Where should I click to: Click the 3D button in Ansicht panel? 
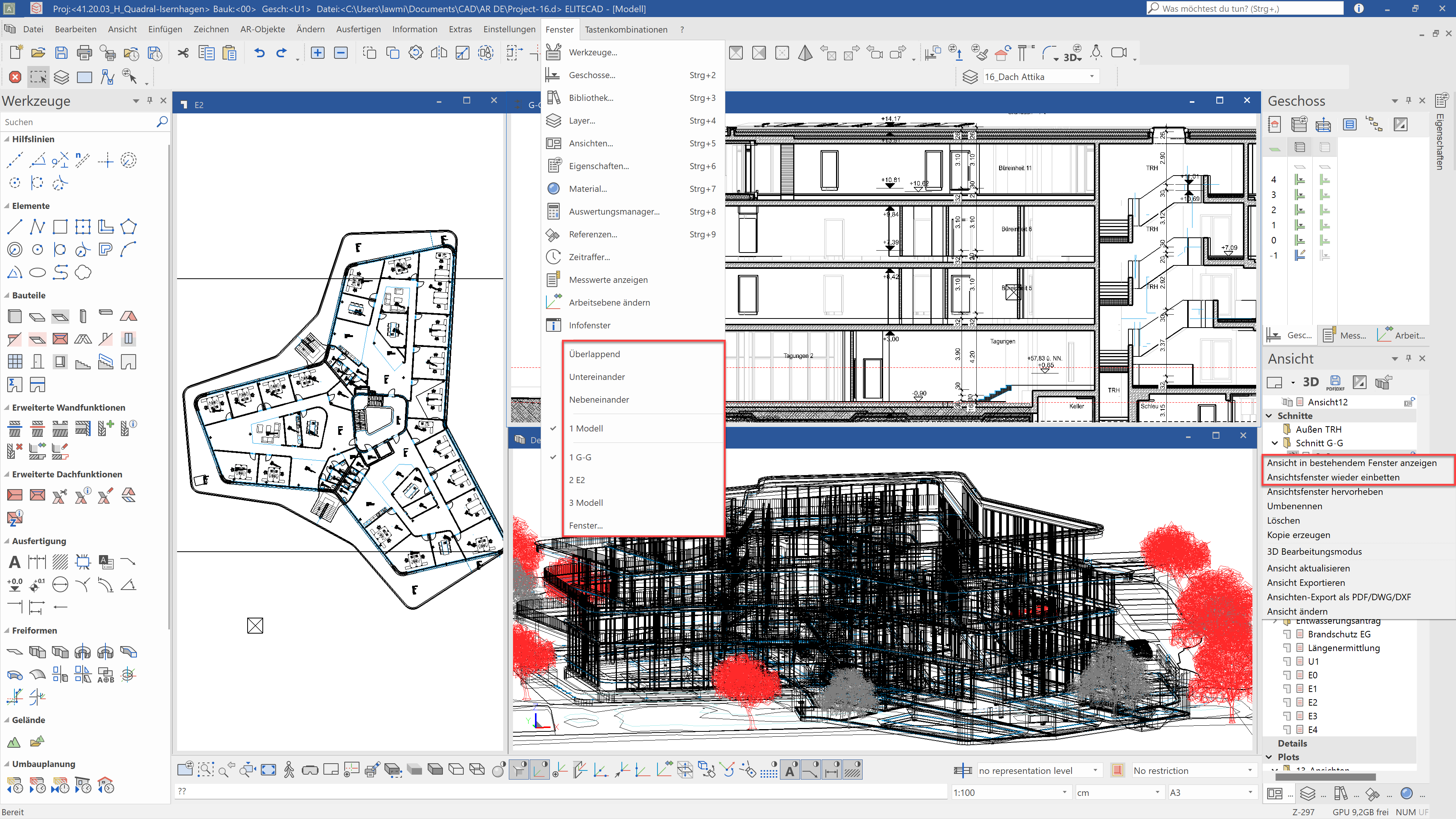(1310, 383)
